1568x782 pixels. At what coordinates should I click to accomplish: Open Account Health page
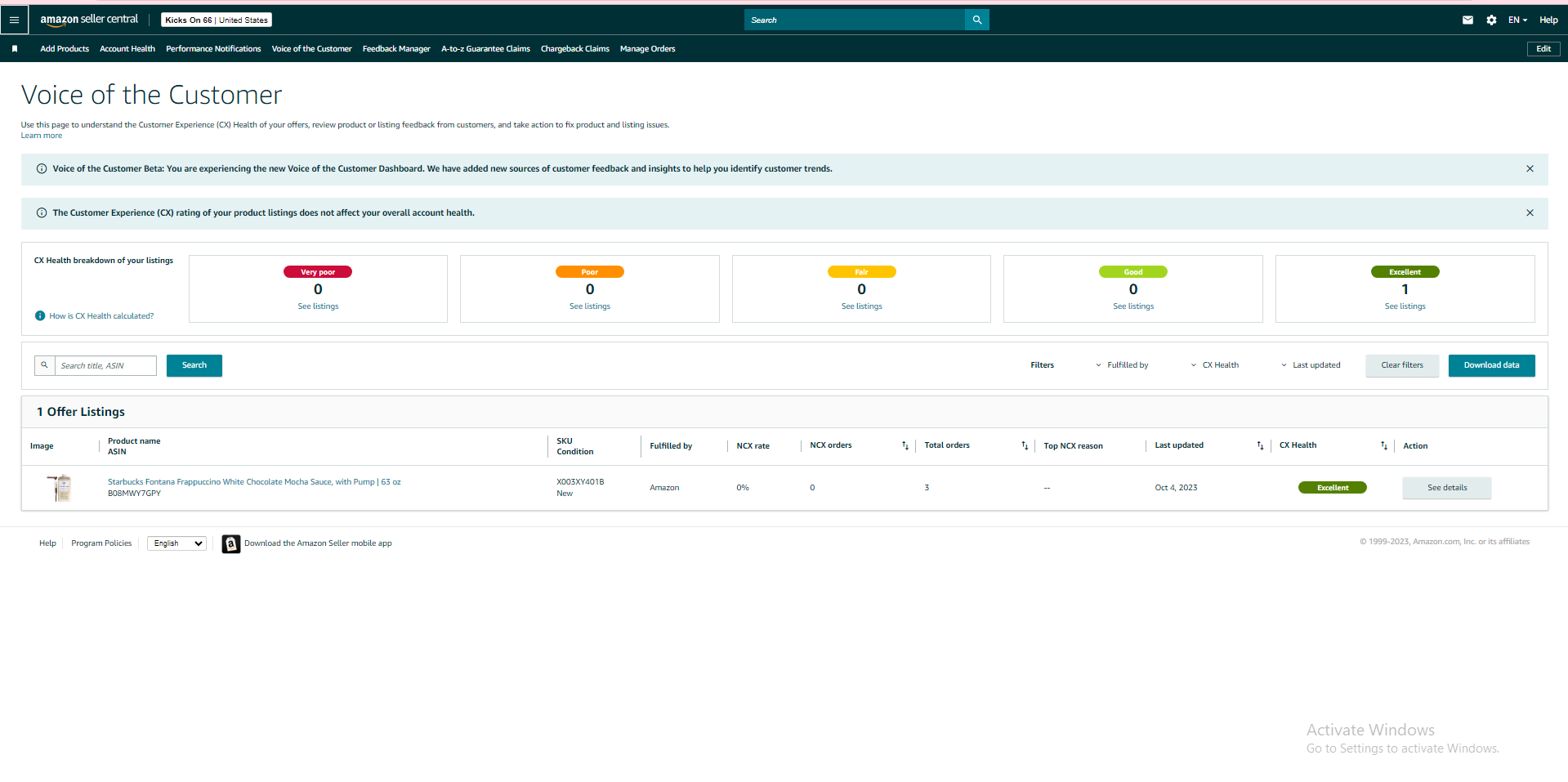tap(127, 49)
